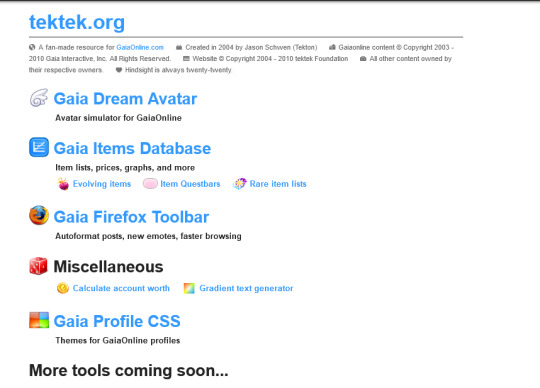This screenshot has height=388, width=540.
Task: Click 'More tools coming soon...' heading
Action: [129, 371]
